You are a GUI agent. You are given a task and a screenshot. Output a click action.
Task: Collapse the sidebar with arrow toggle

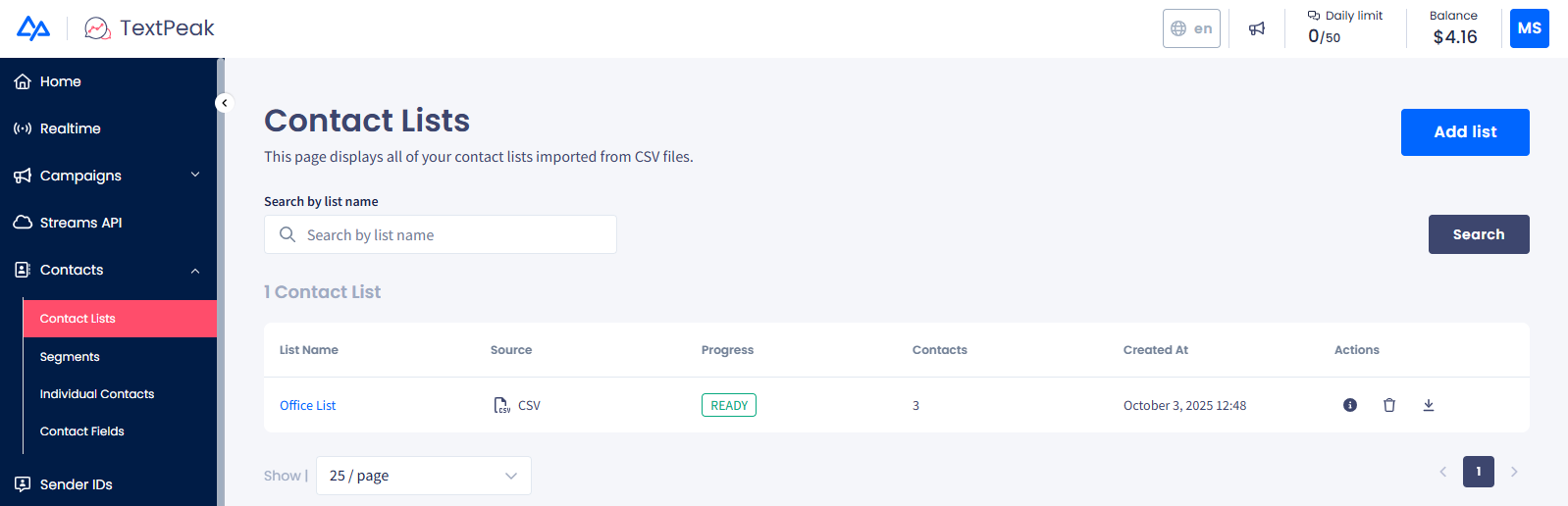point(224,103)
